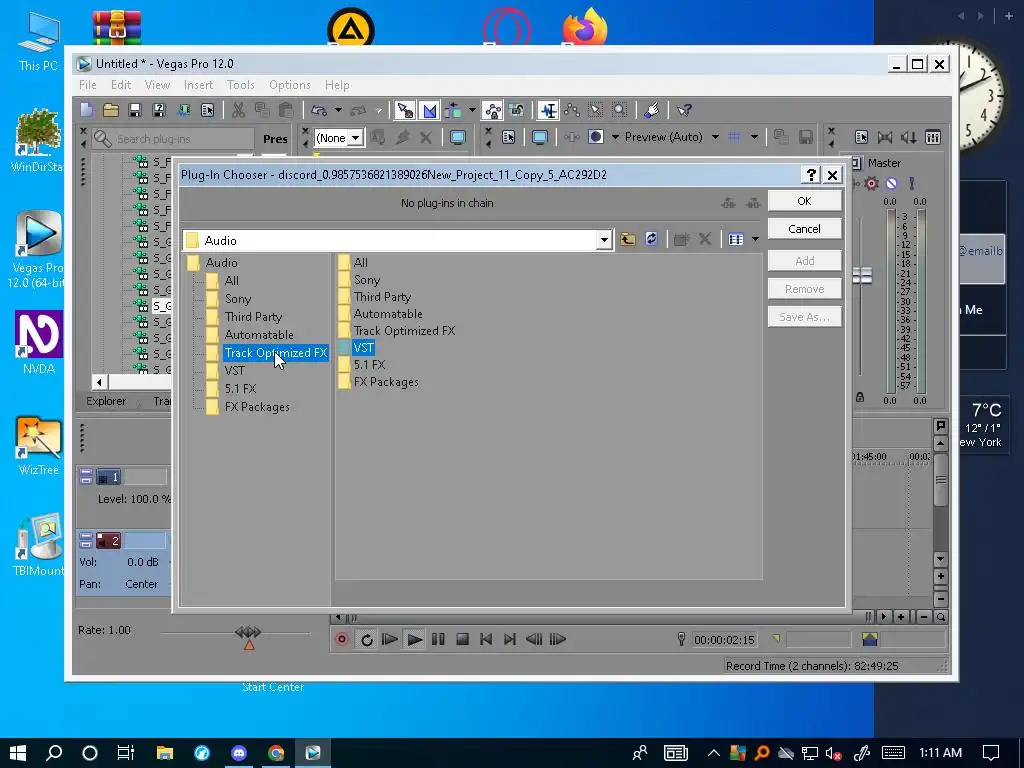Select Sony folder in the tree pane
The image size is (1024, 768).
point(238,299)
